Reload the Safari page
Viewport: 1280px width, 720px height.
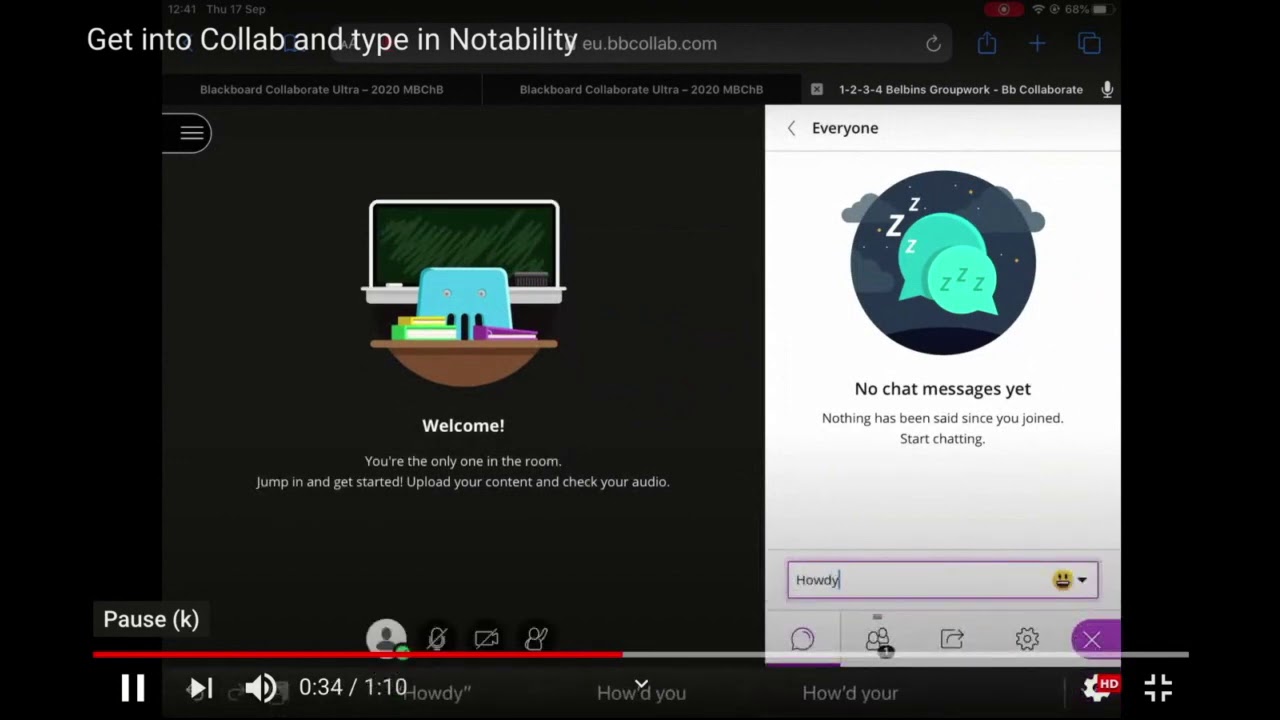(933, 44)
